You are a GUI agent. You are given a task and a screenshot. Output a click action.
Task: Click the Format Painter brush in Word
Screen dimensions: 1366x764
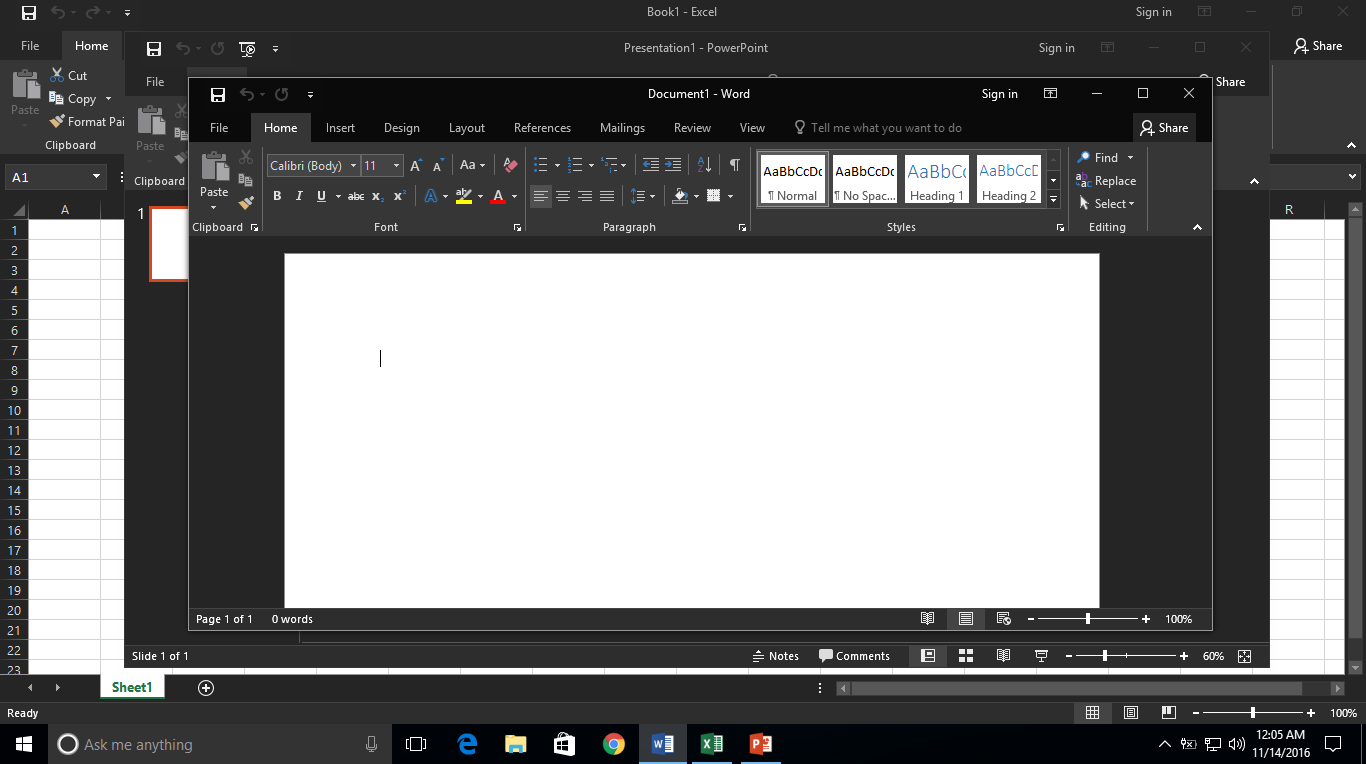(246, 203)
